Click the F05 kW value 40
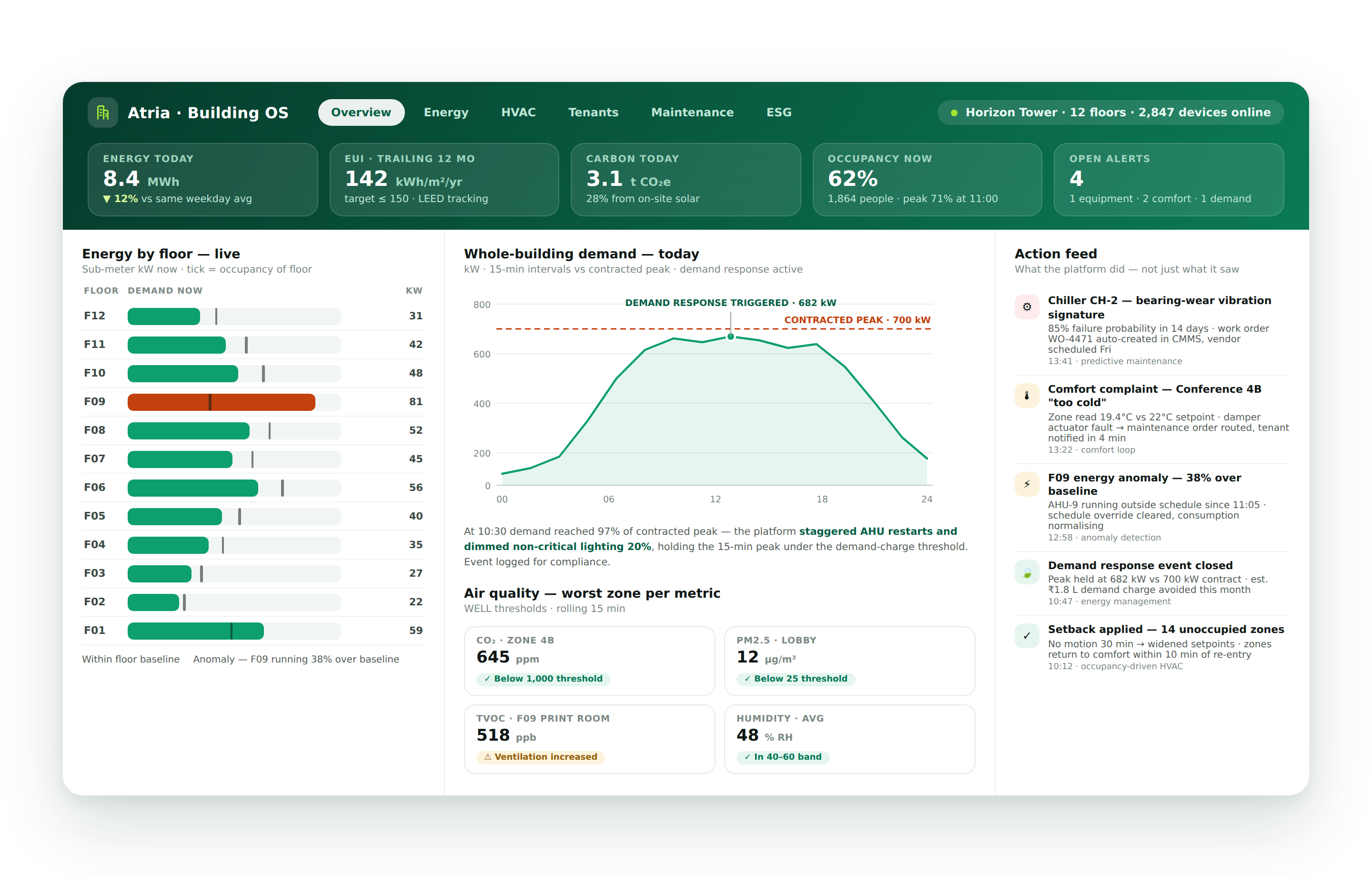This screenshot has width=1372, height=877. click(416, 516)
